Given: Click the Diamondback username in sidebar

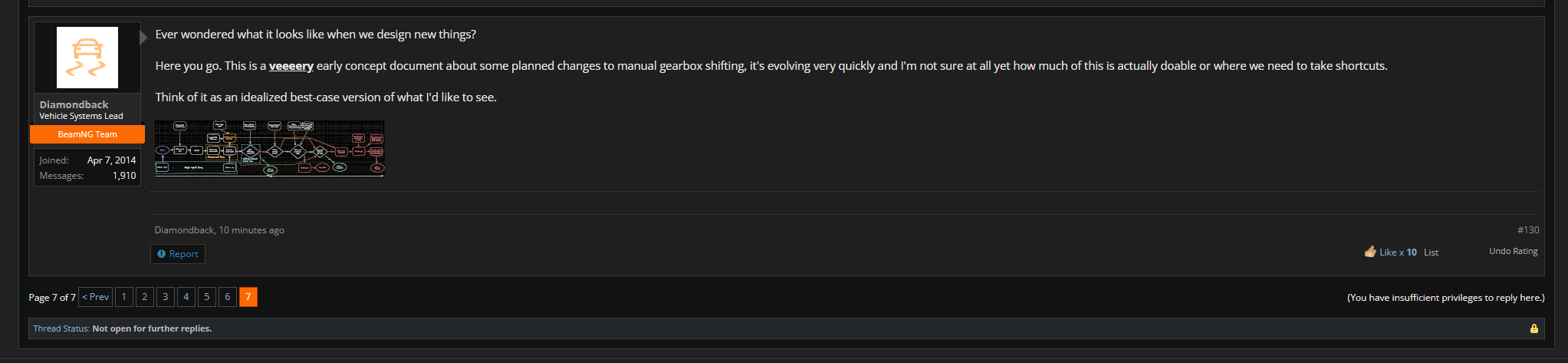Looking at the screenshot, I should point(74,104).
